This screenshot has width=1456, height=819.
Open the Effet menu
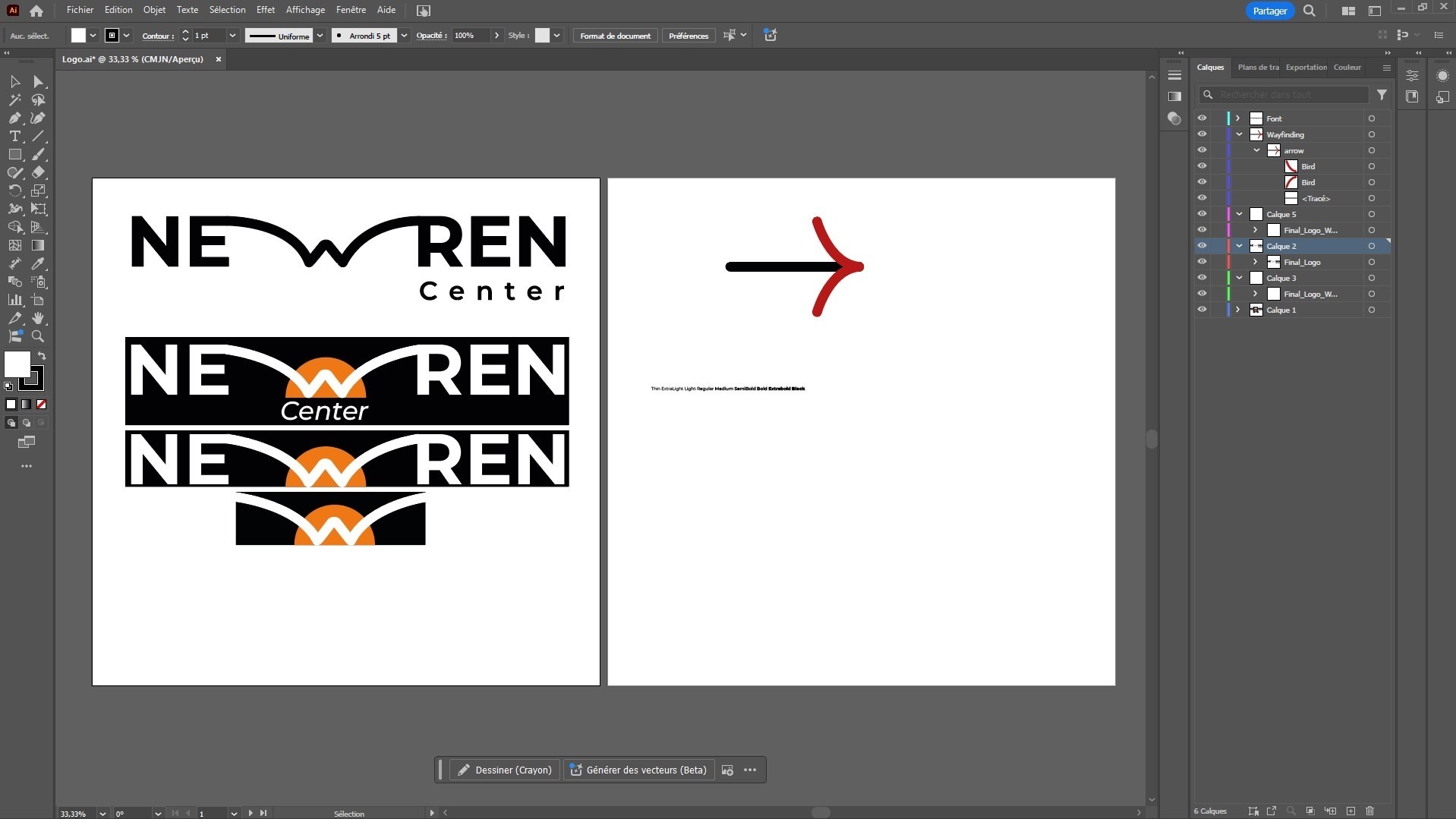pos(265,10)
